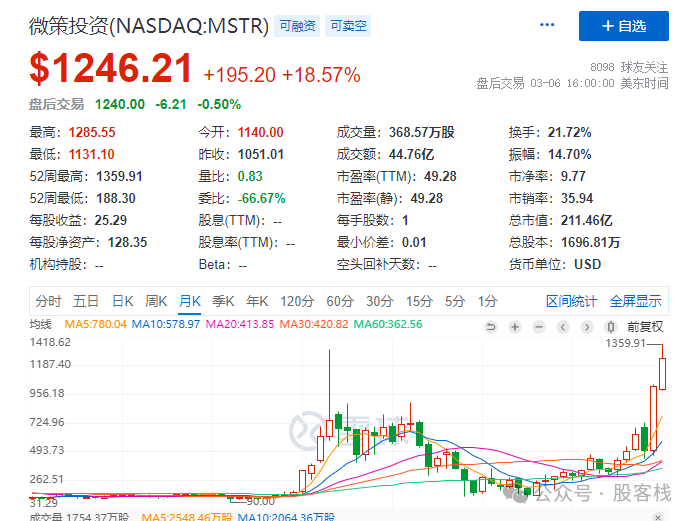Add stock with 自选 button
Image resolution: width=694 pixels, height=521 pixels.
[x=624, y=26]
